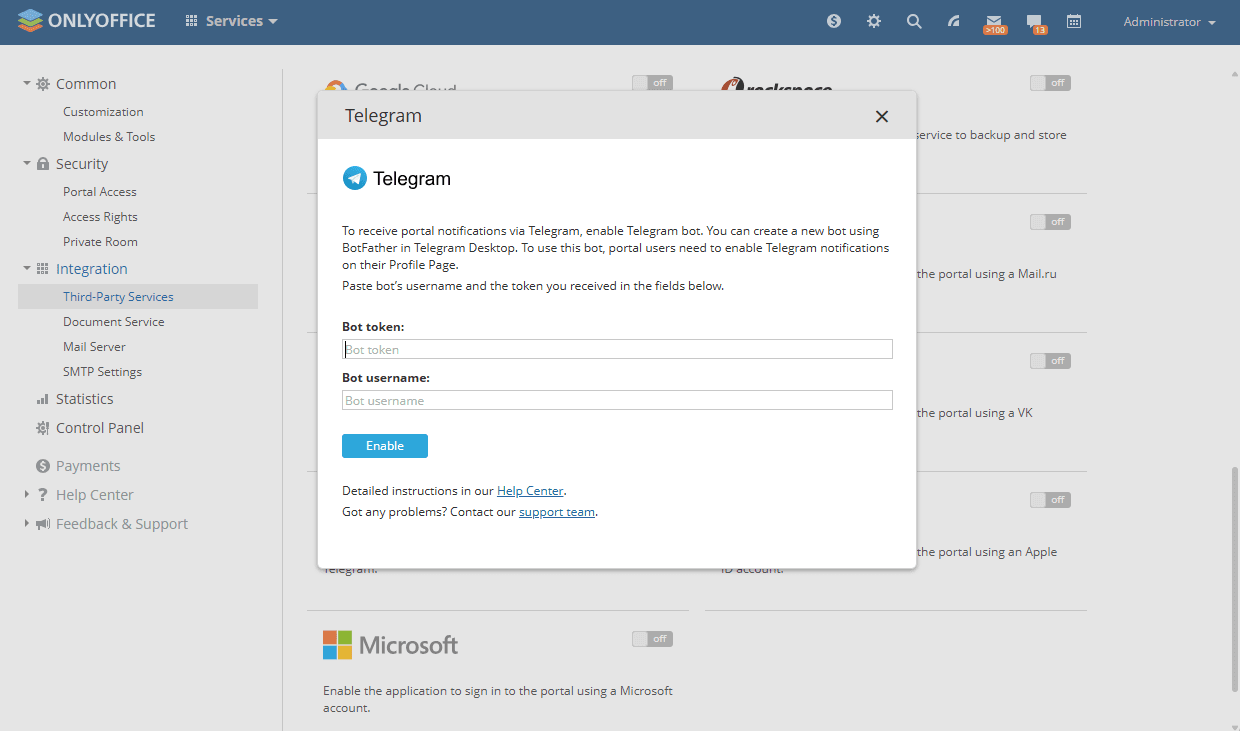Collapse the Common section arrow
This screenshot has width=1240, height=731.
[27, 84]
